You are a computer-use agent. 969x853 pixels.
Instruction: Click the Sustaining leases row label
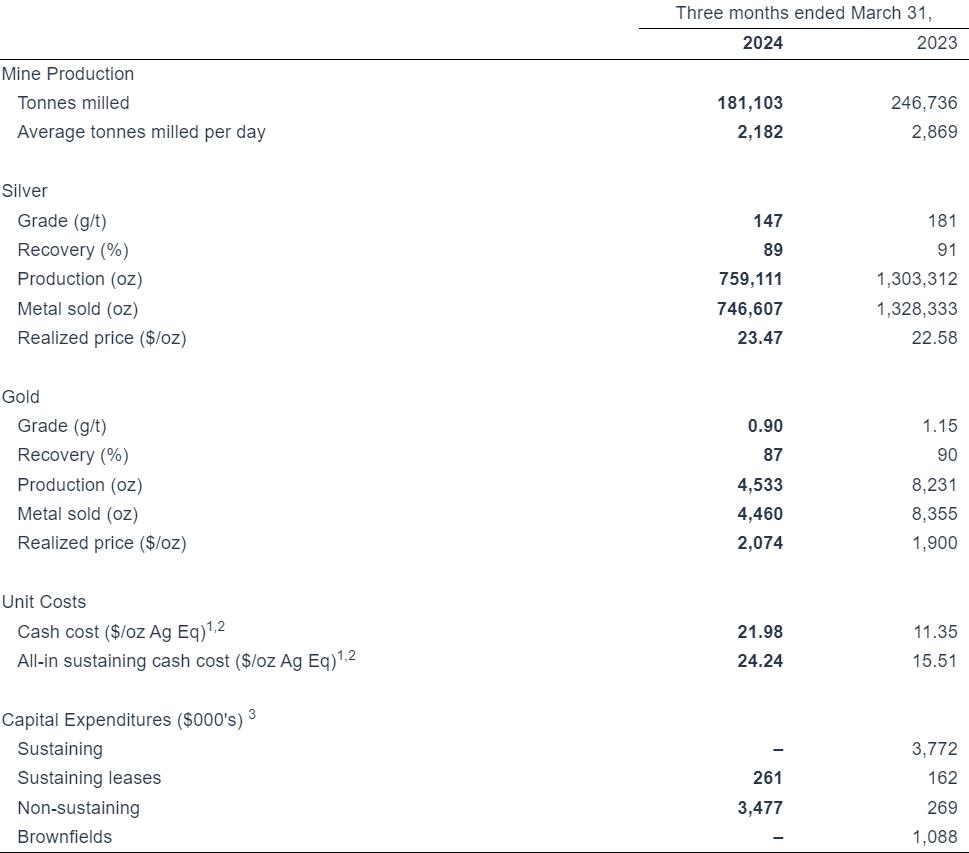pos(89,778)
